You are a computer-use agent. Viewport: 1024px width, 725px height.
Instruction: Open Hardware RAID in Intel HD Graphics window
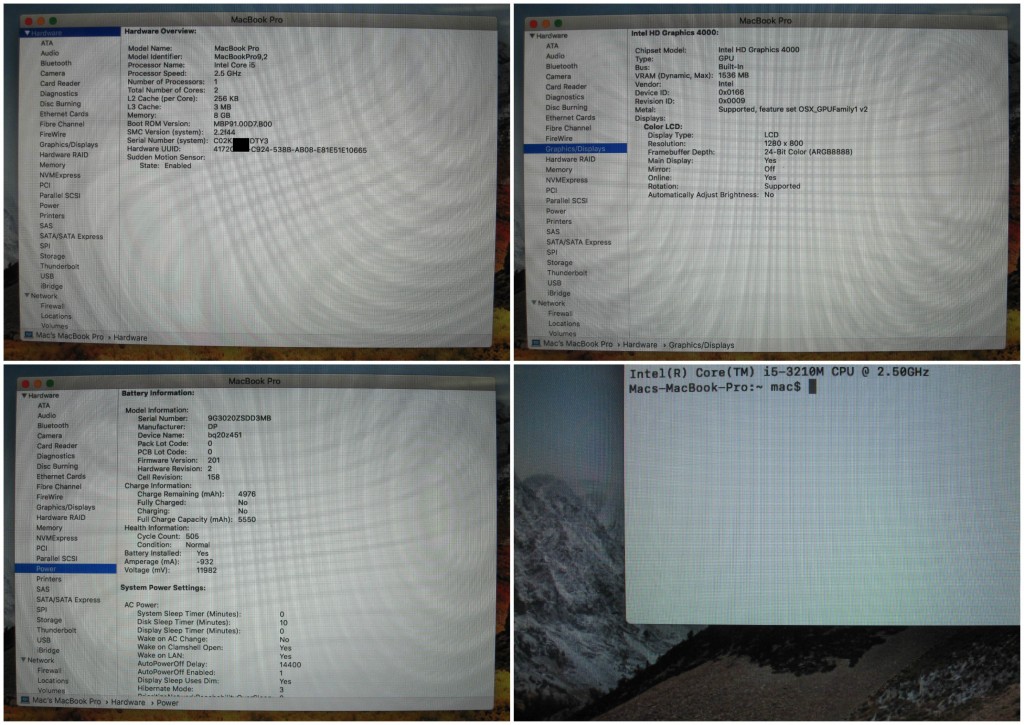[570, 159]
